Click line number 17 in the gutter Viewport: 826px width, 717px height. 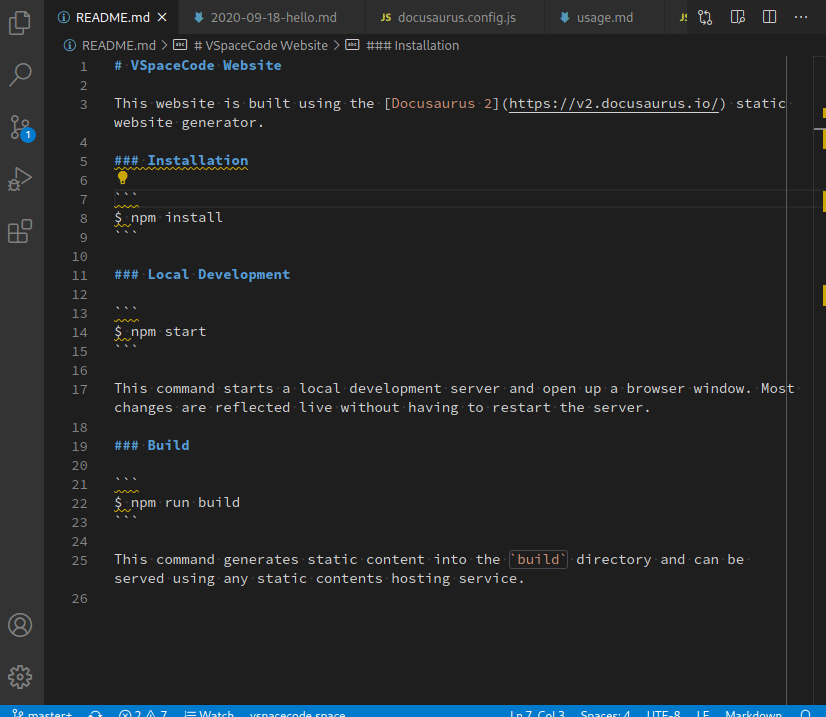click(80, 390)
